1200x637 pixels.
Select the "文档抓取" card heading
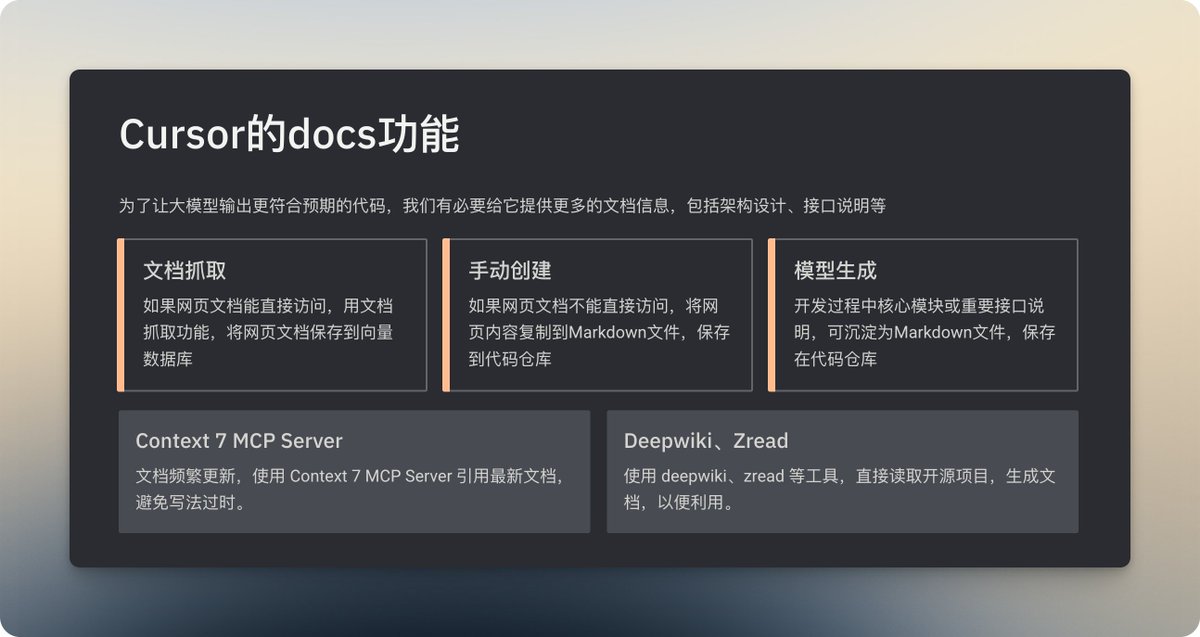point(184,271)
